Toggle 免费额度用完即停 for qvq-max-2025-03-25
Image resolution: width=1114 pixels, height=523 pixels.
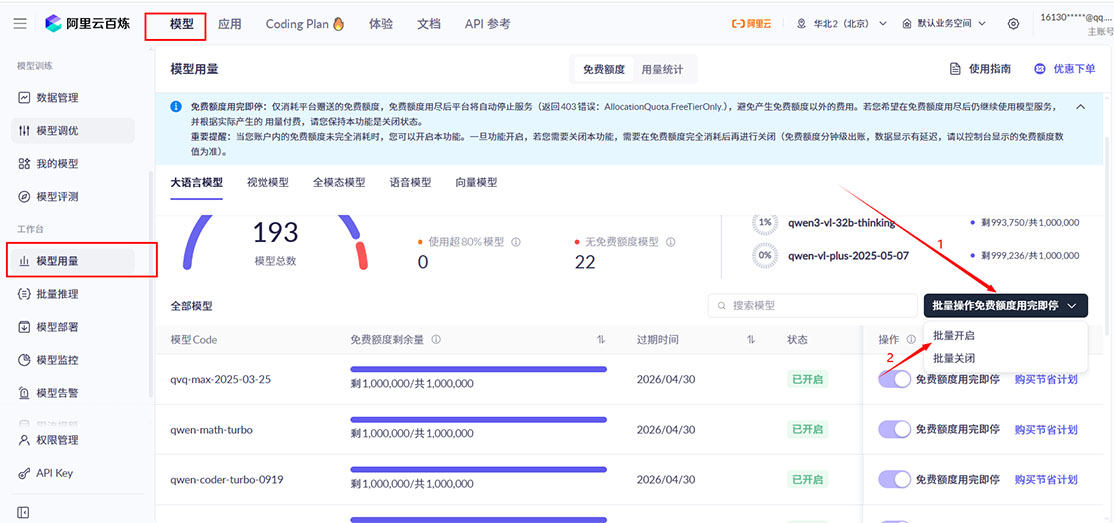(894, 379)
